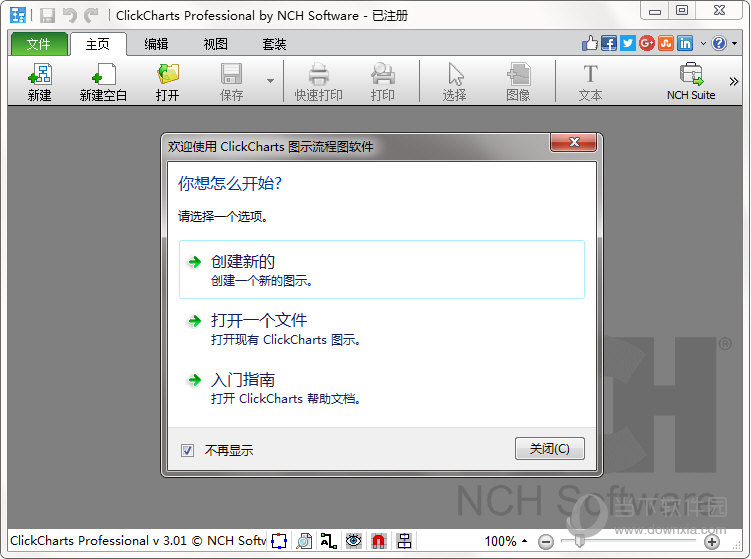Select the 选择 (Select) cursor tool
This screenshot has width=751, height=559.
click(x=454, y=81)
